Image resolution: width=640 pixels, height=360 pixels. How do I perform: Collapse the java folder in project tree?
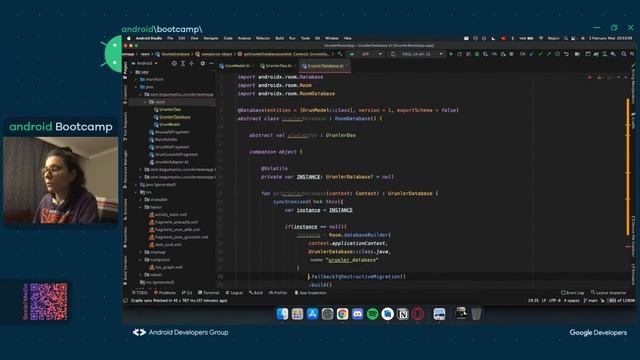[x=137, y=87]
